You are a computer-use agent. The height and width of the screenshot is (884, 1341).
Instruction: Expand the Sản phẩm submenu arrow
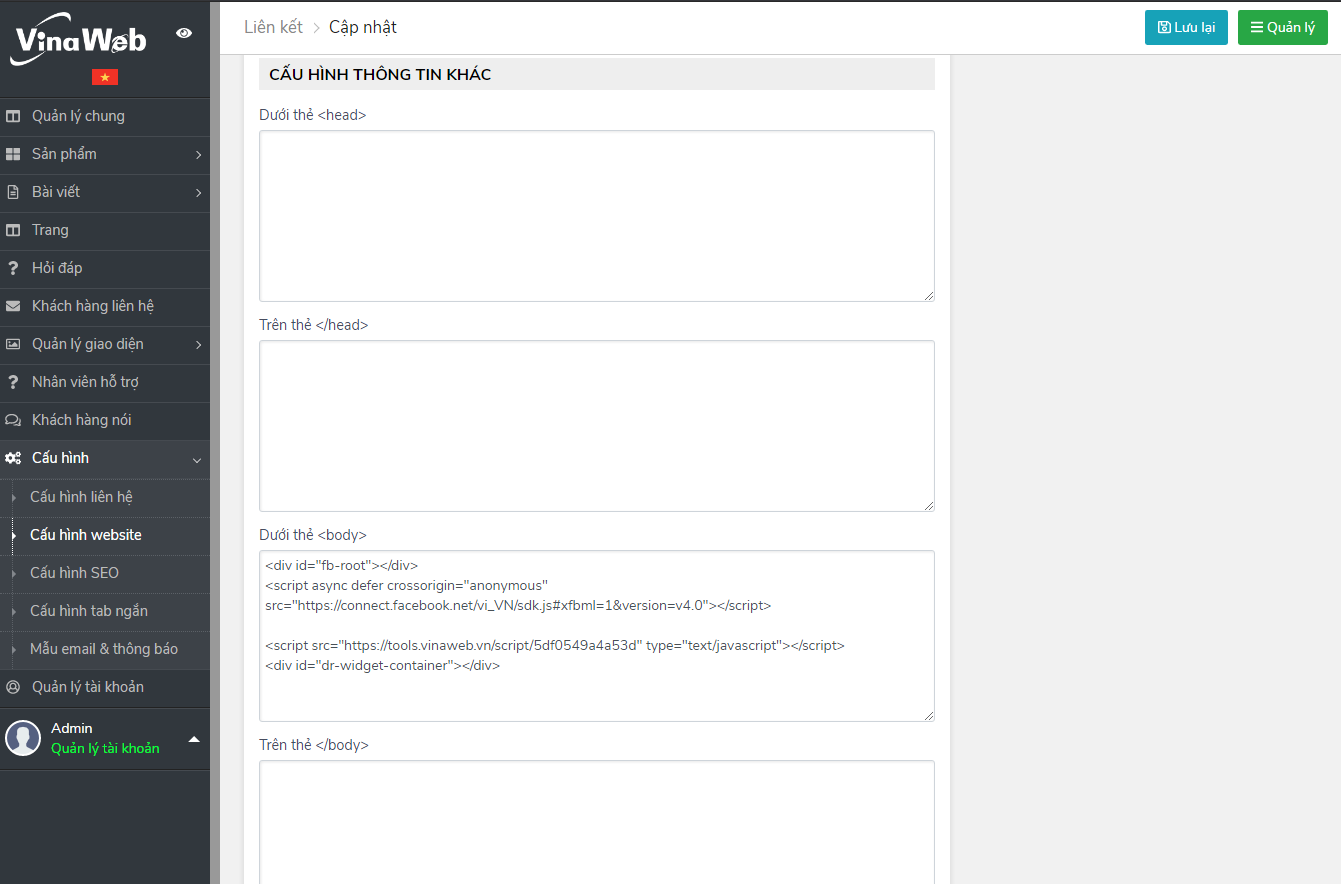coord(198,155)
